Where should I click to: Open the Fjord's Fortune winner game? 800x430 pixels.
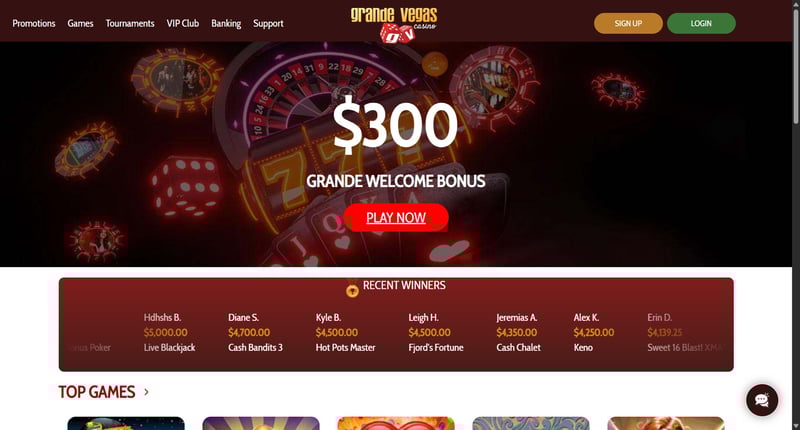pos(436,347)
